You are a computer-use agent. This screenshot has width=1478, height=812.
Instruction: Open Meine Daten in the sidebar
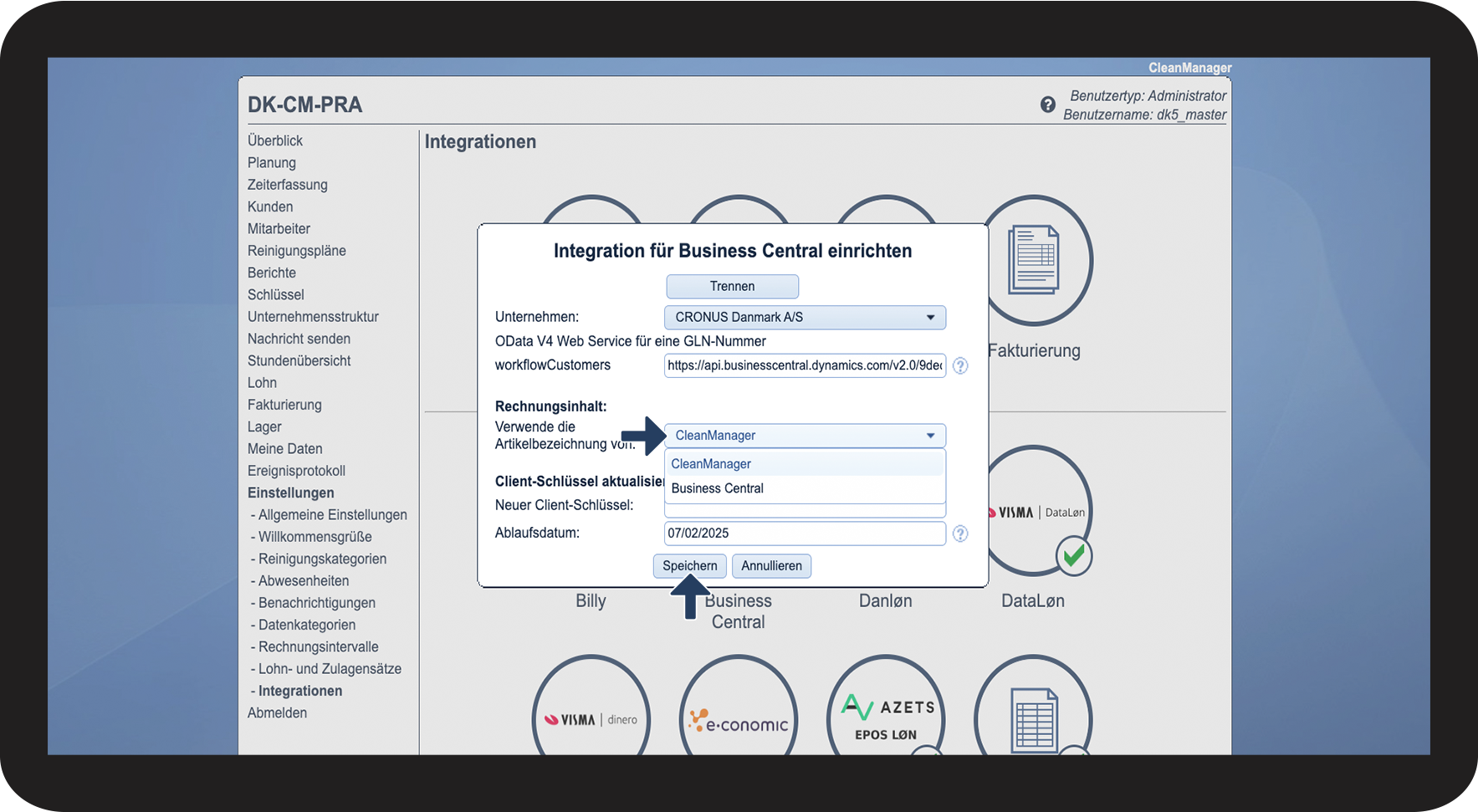[285, 449]
